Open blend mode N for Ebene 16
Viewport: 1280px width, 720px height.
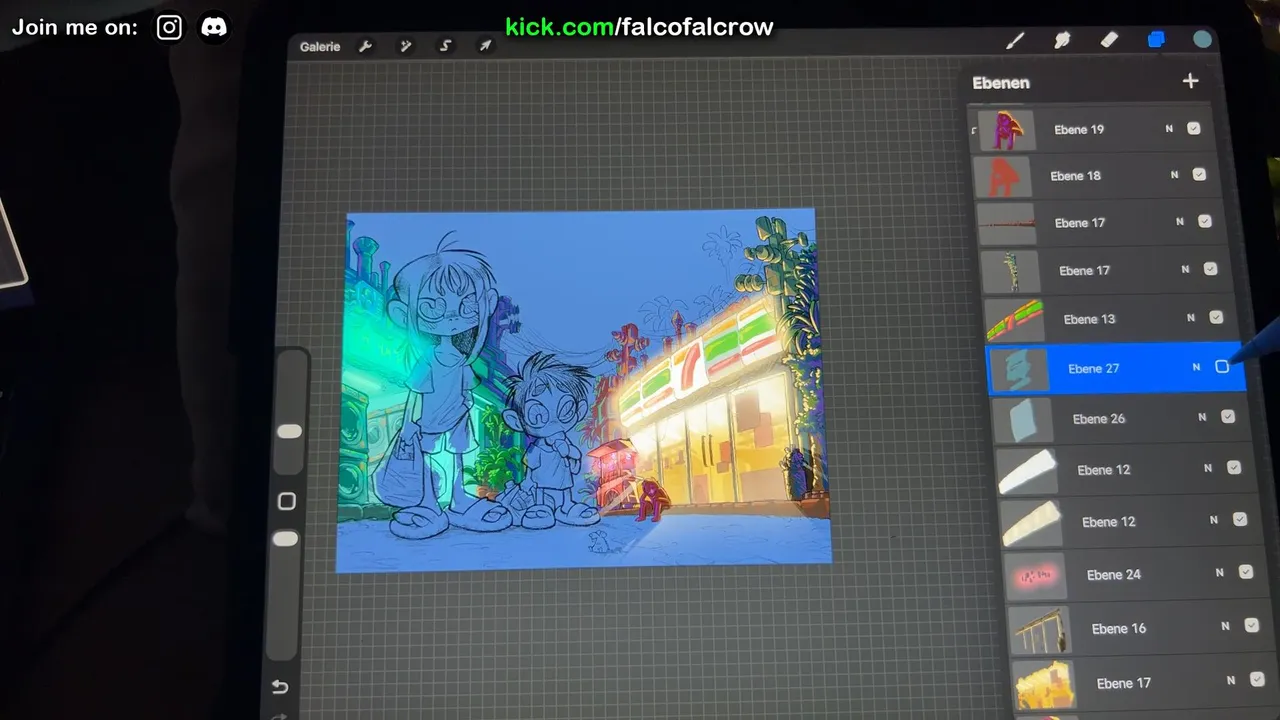[1225, 627]
